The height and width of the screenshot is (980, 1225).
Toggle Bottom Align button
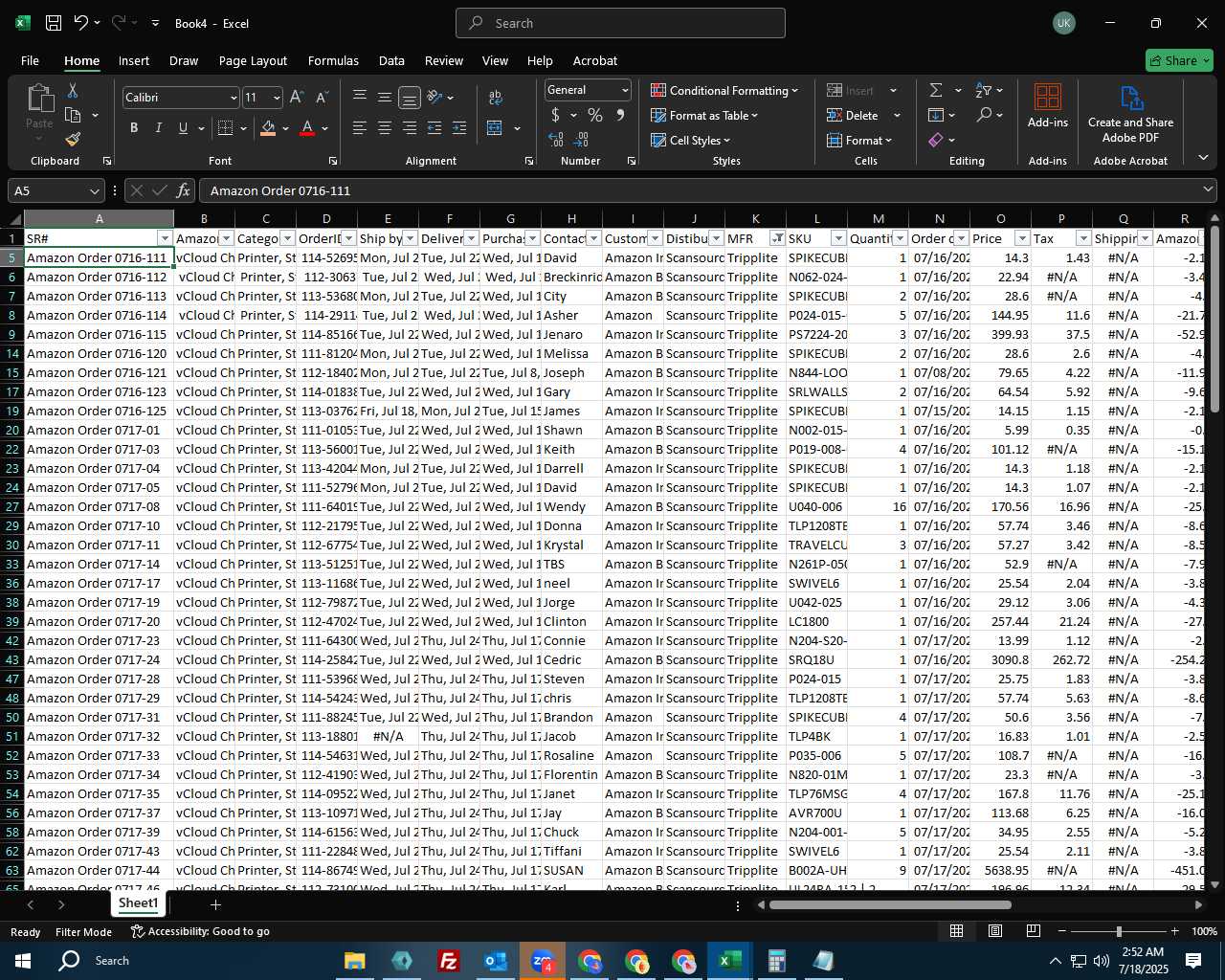click(x=410, y=98)
